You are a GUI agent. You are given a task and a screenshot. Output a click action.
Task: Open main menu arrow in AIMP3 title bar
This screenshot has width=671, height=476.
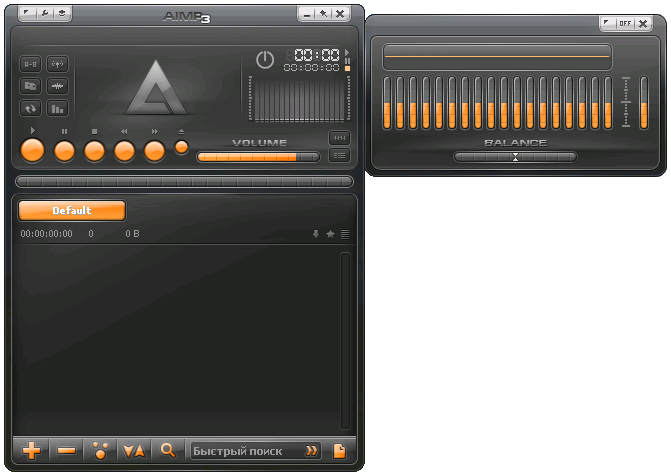tap(27, 13)
